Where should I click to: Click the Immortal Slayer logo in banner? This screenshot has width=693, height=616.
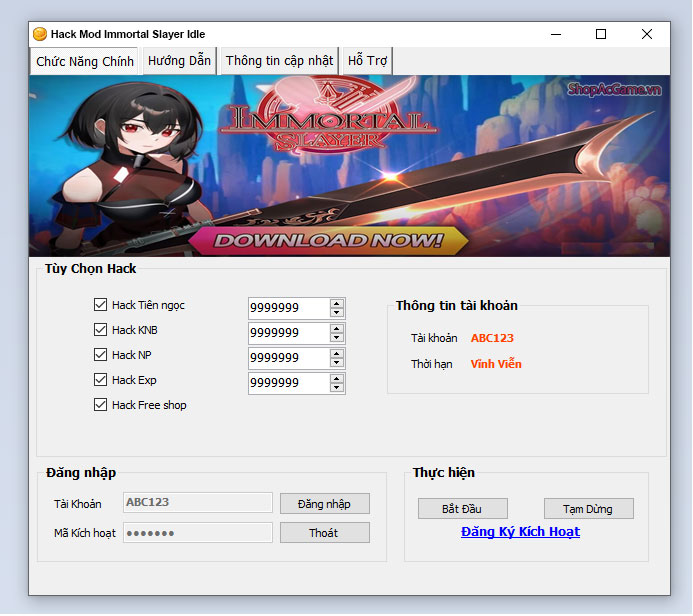[x=329, y=116]
